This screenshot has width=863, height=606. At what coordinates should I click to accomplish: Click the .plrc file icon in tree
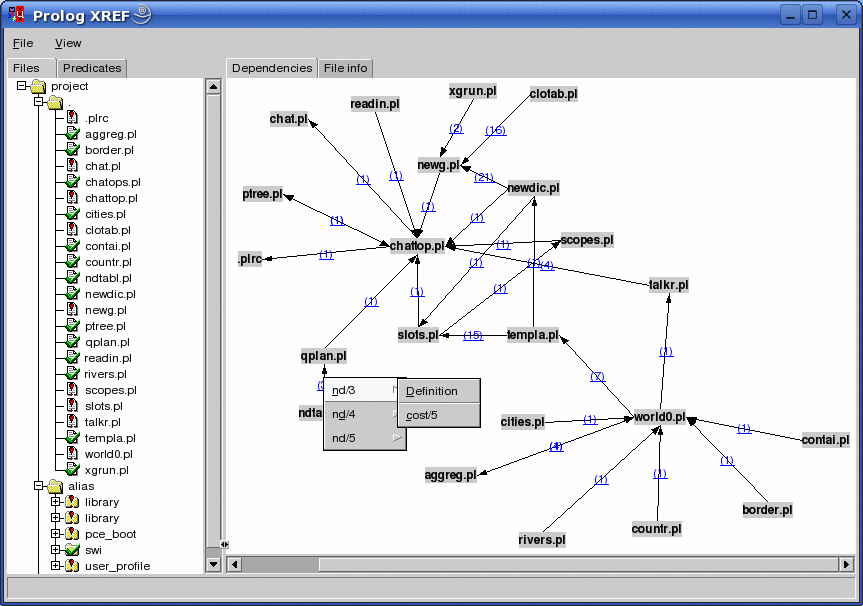coord(72,118)
